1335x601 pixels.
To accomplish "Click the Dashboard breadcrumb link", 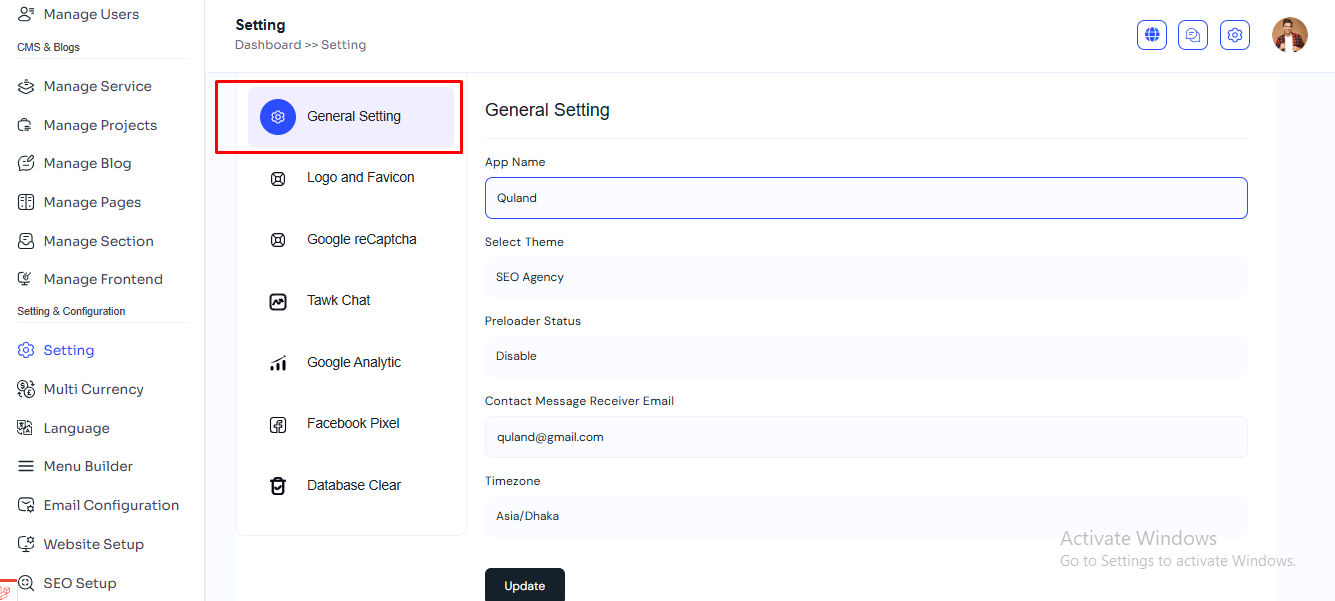I will click(267, 45).
